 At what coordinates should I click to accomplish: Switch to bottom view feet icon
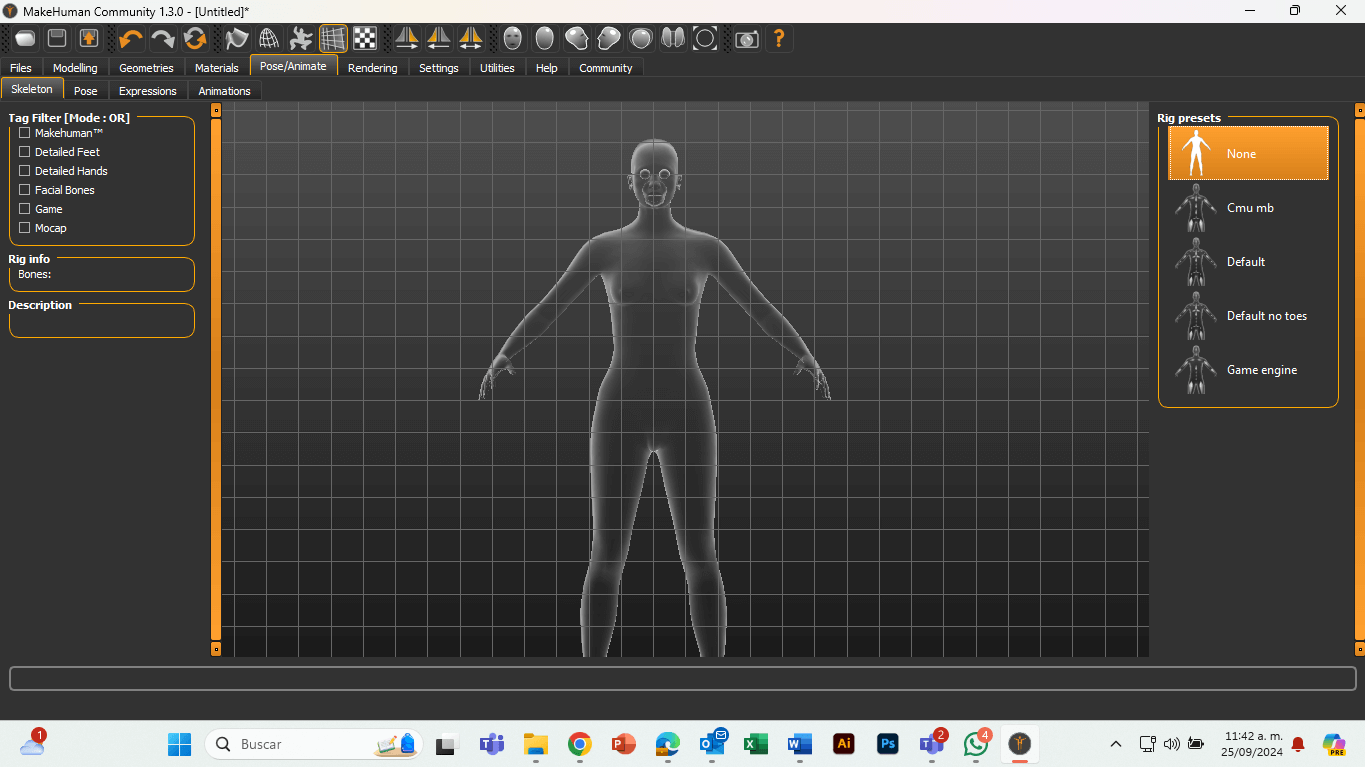pyautogui.click(x=673, y=39)
